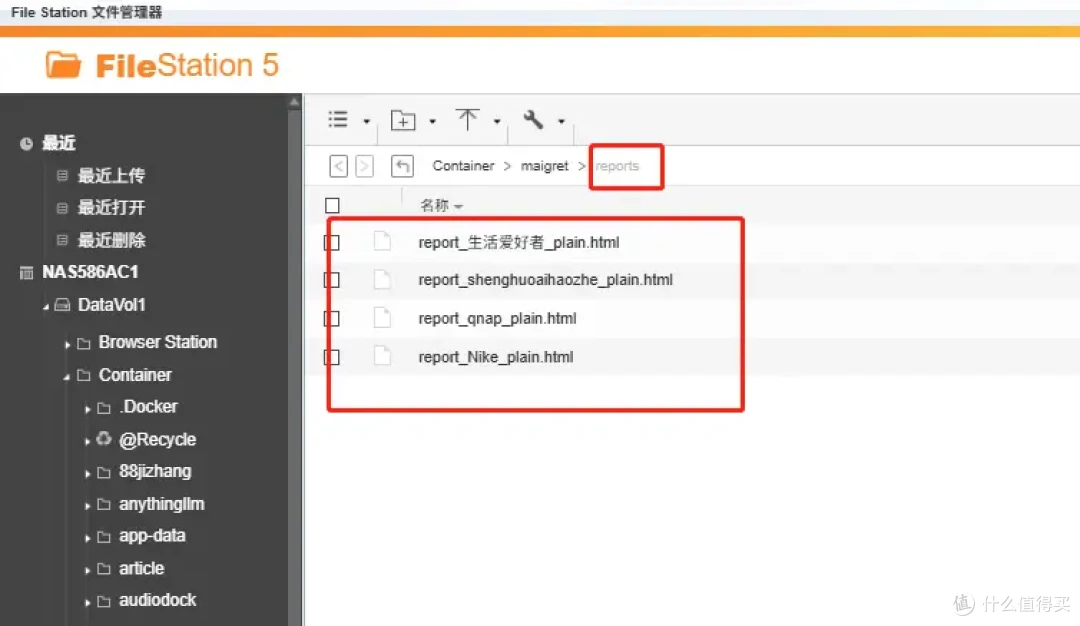Viewport: 1080px width, 626px height.
Task: Click the file icon of report_Nike_plain.html
Action: [x=382, y=356]
